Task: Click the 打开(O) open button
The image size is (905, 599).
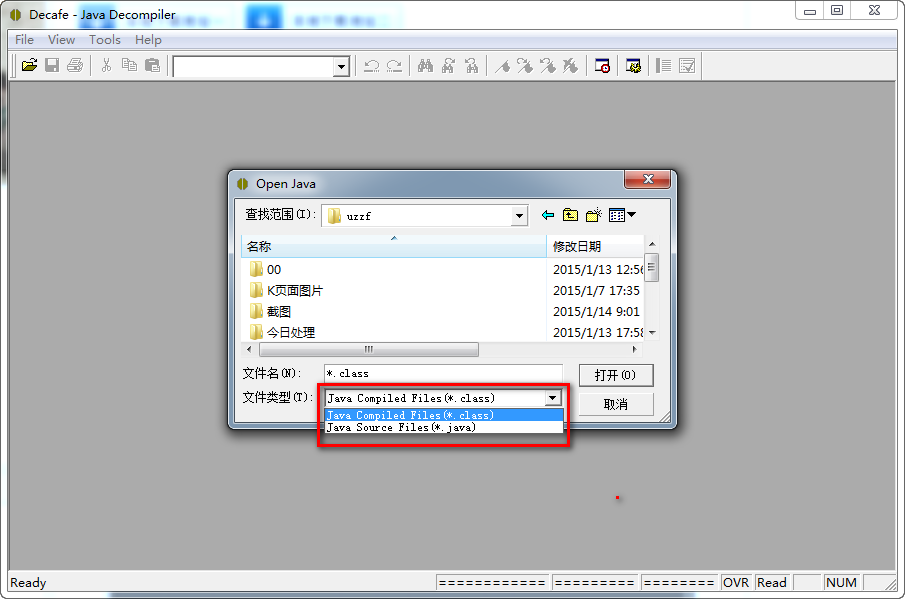Action: (616, 375)
